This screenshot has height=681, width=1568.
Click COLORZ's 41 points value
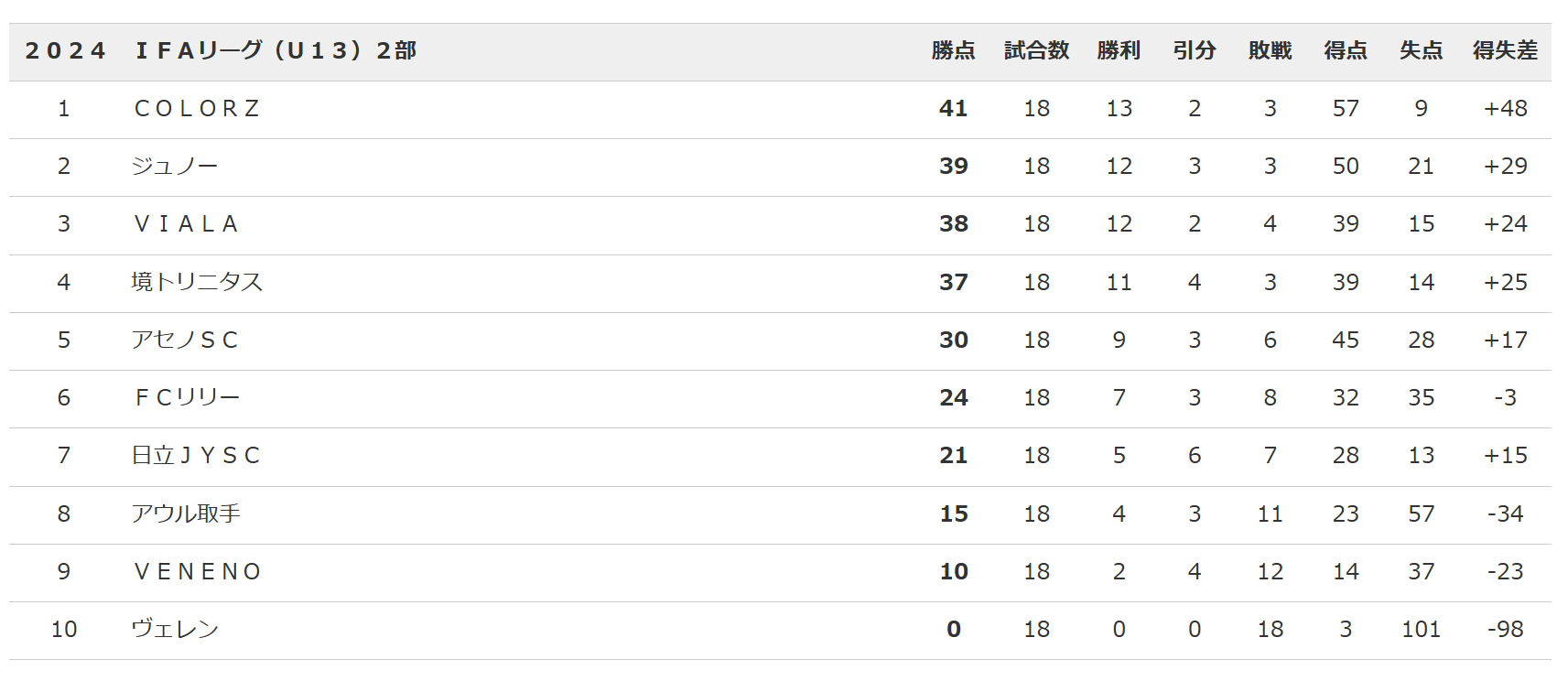coord(954,109)
